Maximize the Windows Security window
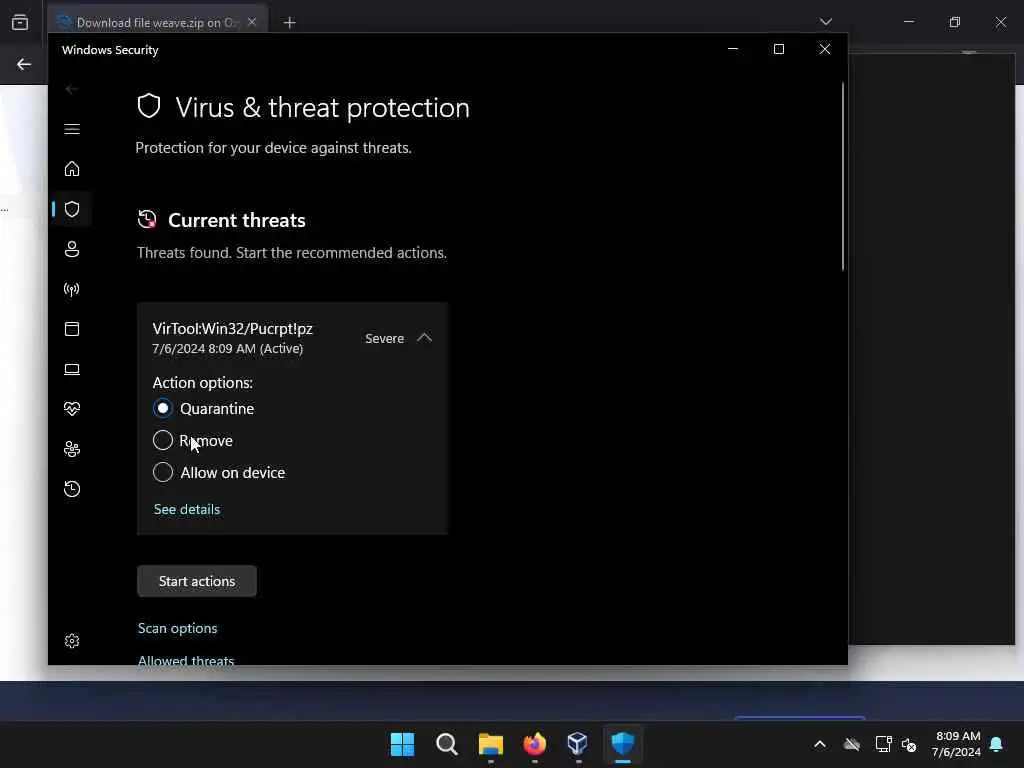This screenshot has height=768, width=1024. pos(778,49)
